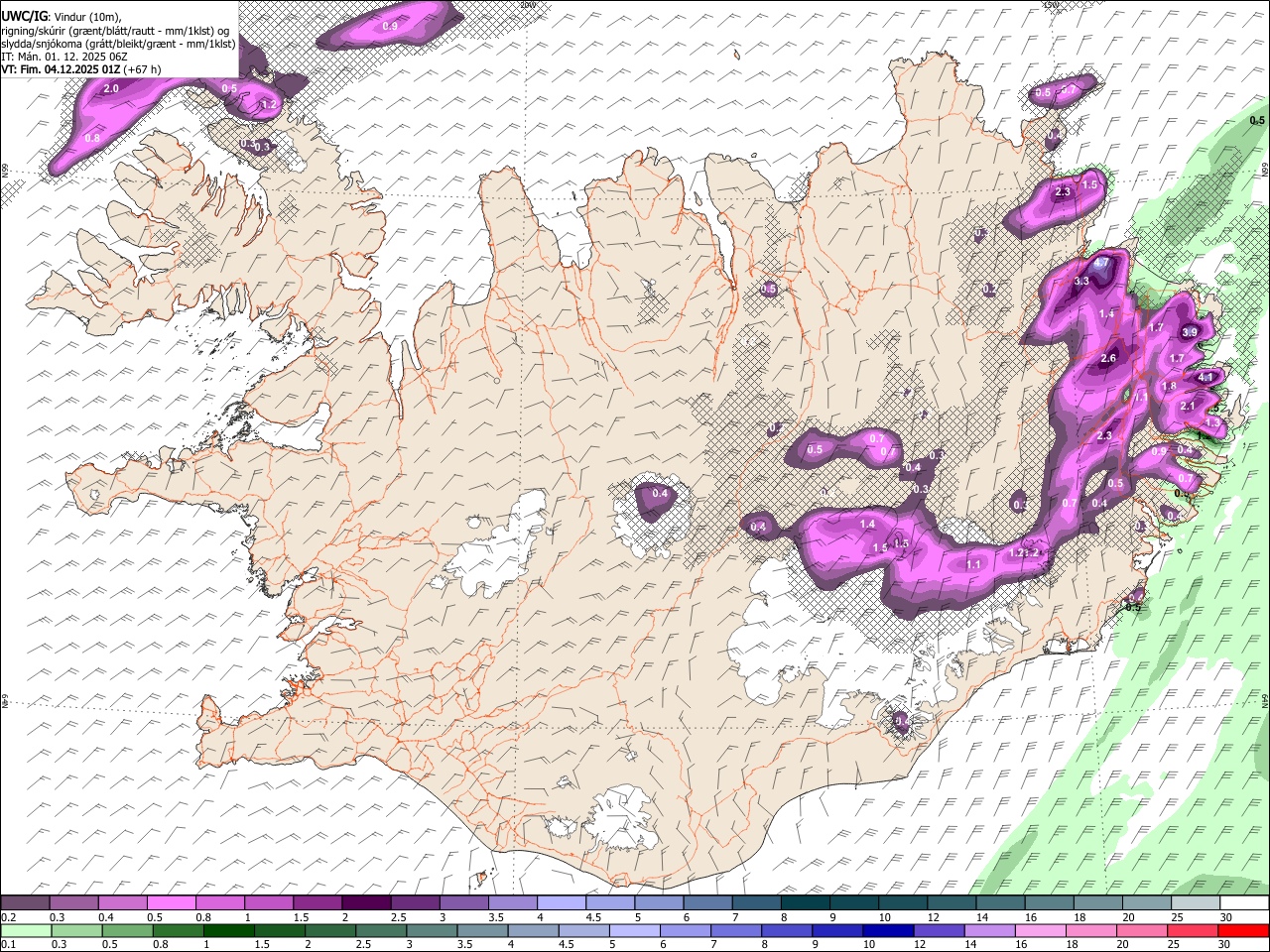The image size is (1270, 952).
Task: Click the '18' label on the lower scale
Action: click(x=1074, y=945)
